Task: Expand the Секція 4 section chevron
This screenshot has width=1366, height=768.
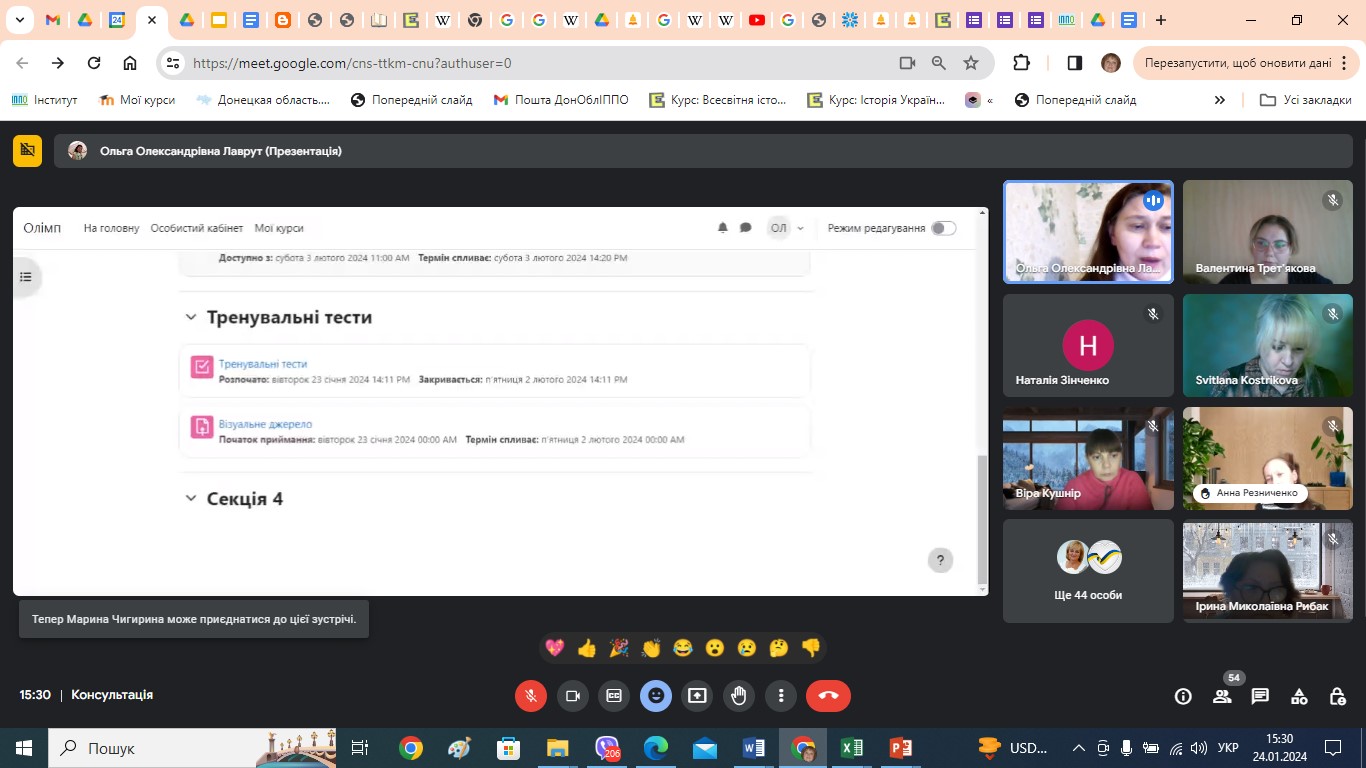Action: (x=191, y=498)
